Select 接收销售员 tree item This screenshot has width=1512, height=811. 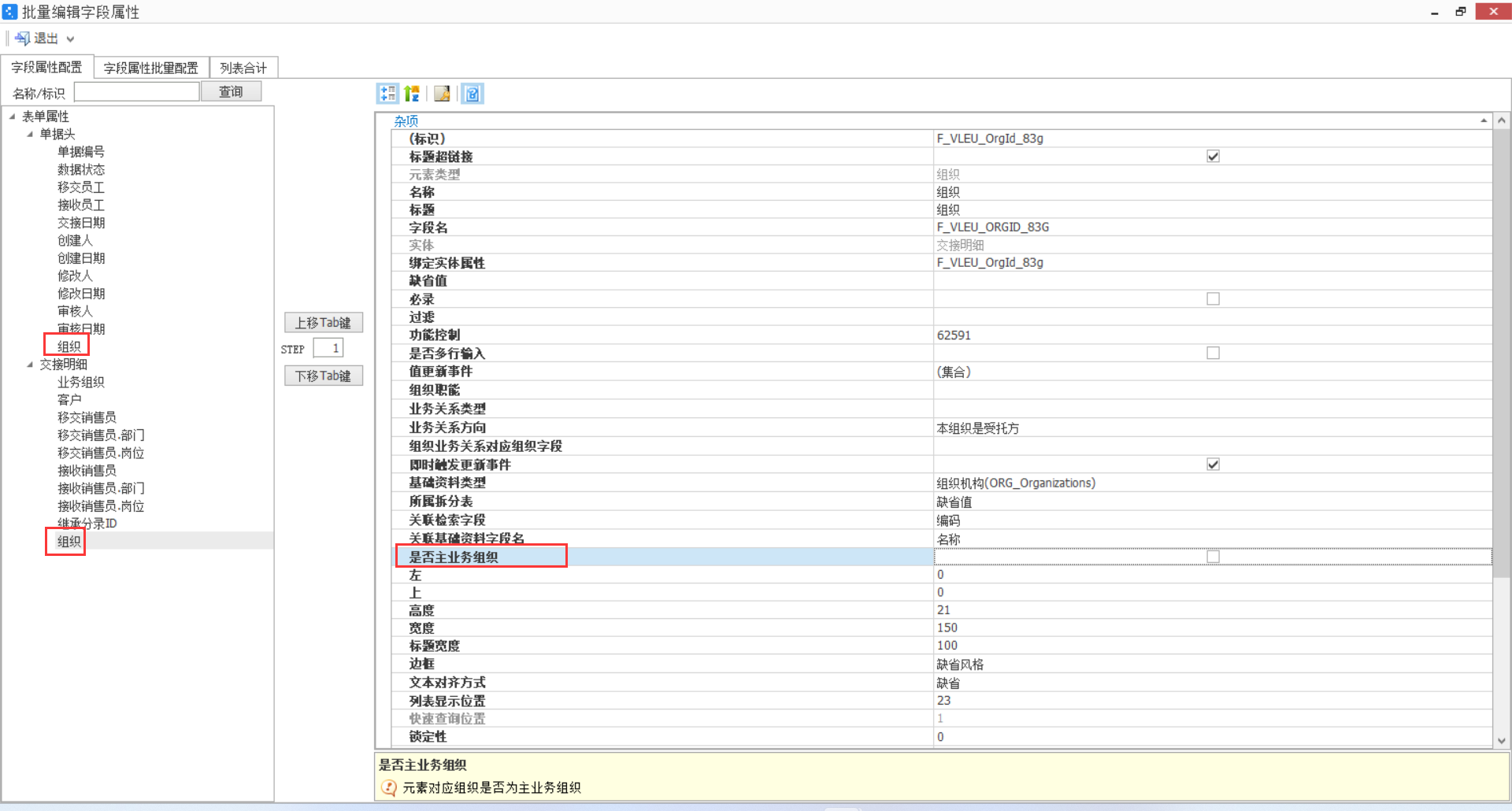(x=87, y=471)
